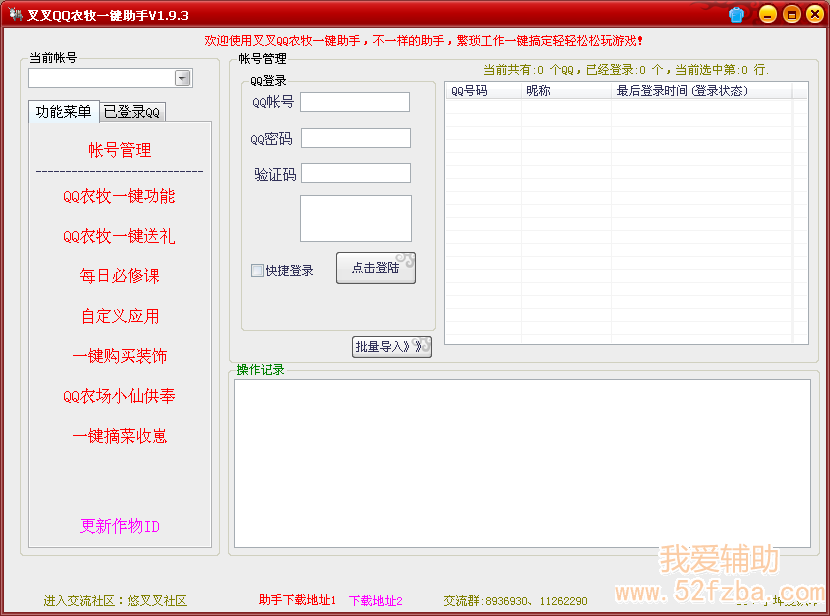The height and width of the screenshot is (616, 830).
Task: Click the account count status text
Action: (x=626, y=70)
